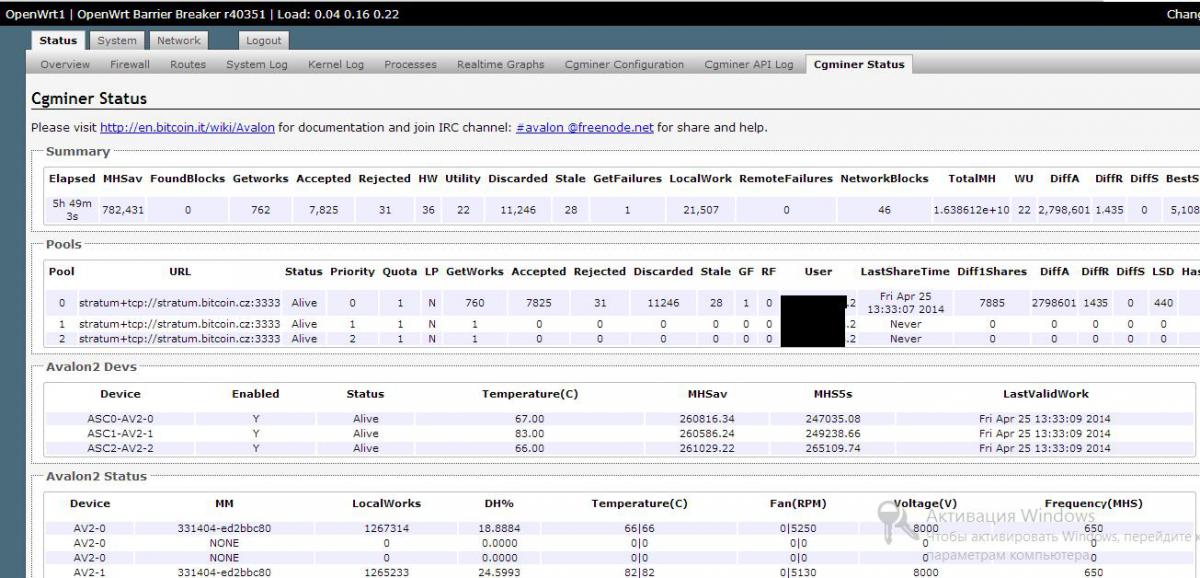Click the LocalWorks value 1267314
Screen dimensions: 1200x578
tap(386, 528)
